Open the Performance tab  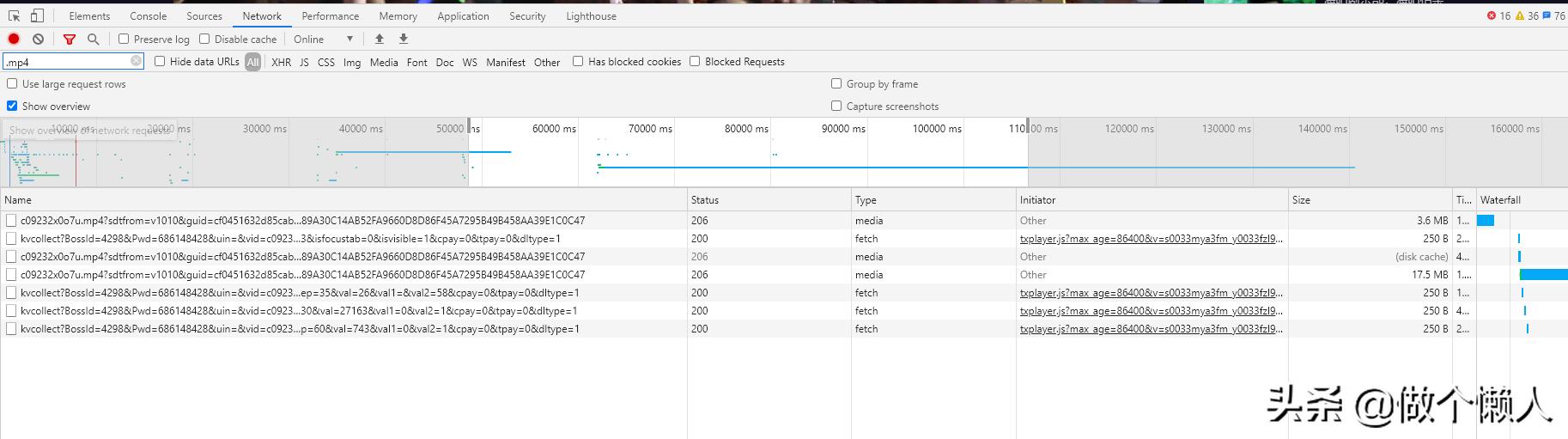click(331, 15)
